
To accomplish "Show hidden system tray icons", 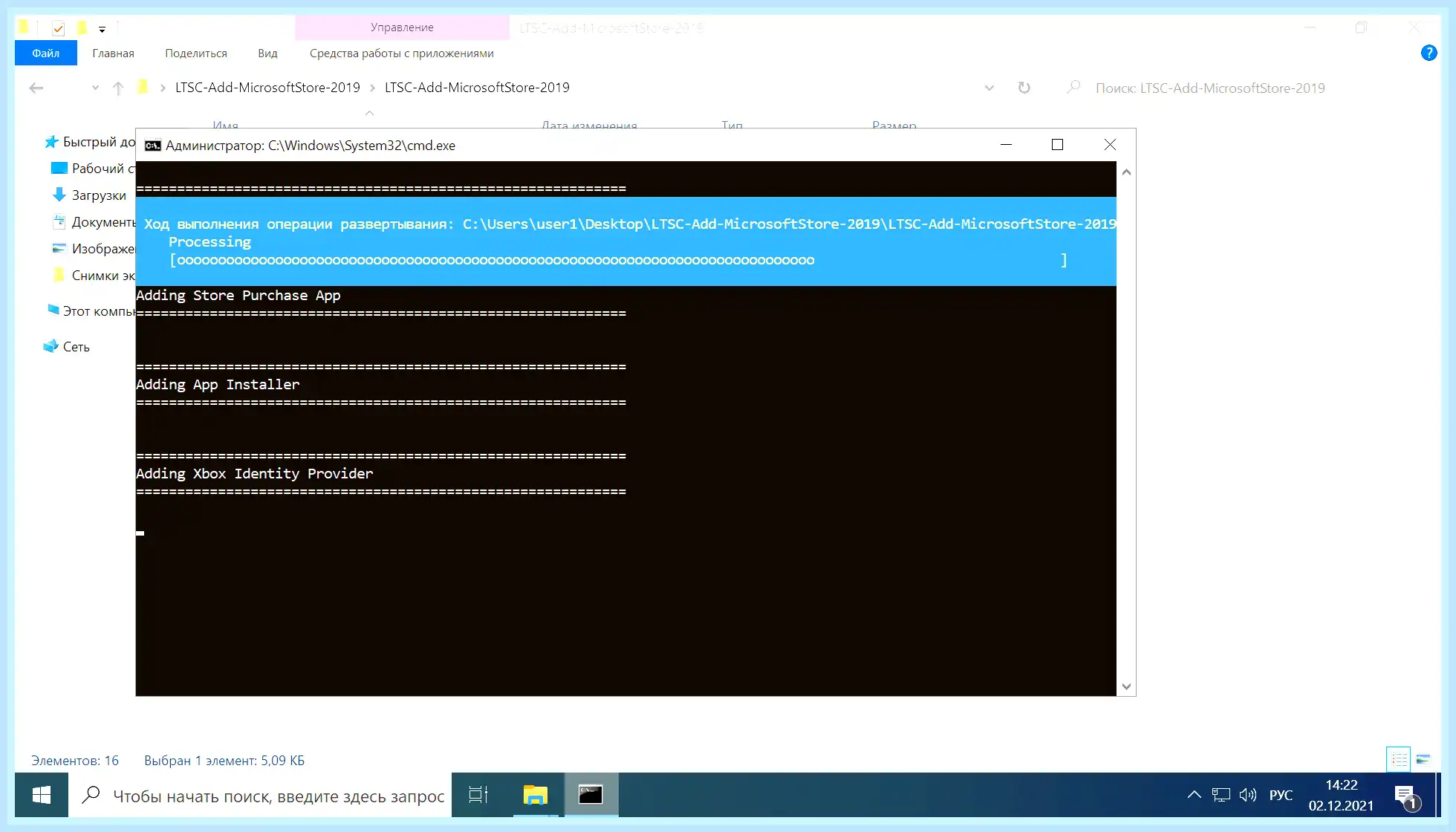I will click(x=1194, y=795).
